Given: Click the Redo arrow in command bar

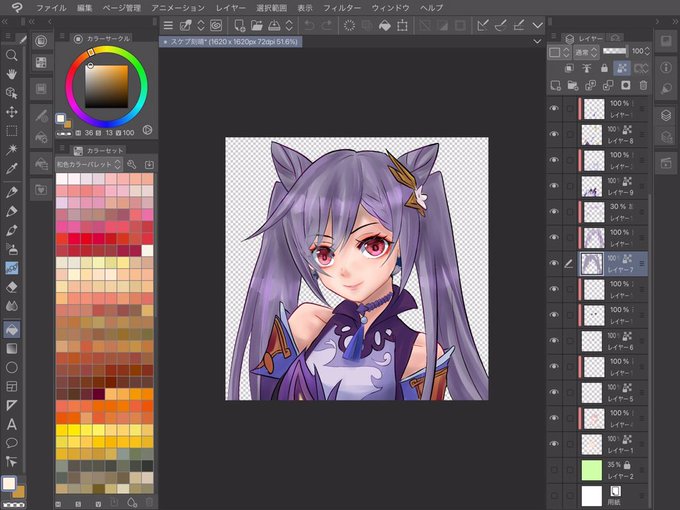Looking at the screenshot, I should click(328, 26).
